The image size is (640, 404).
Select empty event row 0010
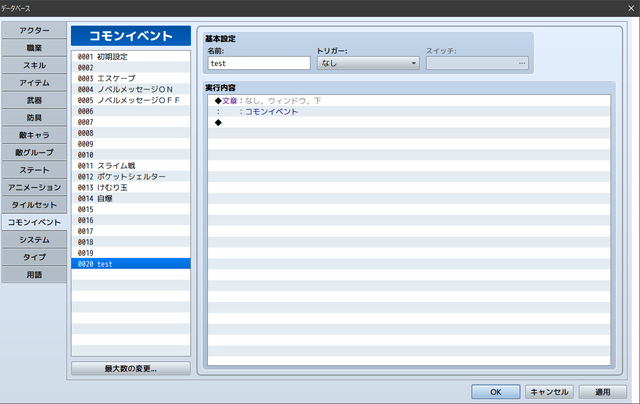(131, 155)
